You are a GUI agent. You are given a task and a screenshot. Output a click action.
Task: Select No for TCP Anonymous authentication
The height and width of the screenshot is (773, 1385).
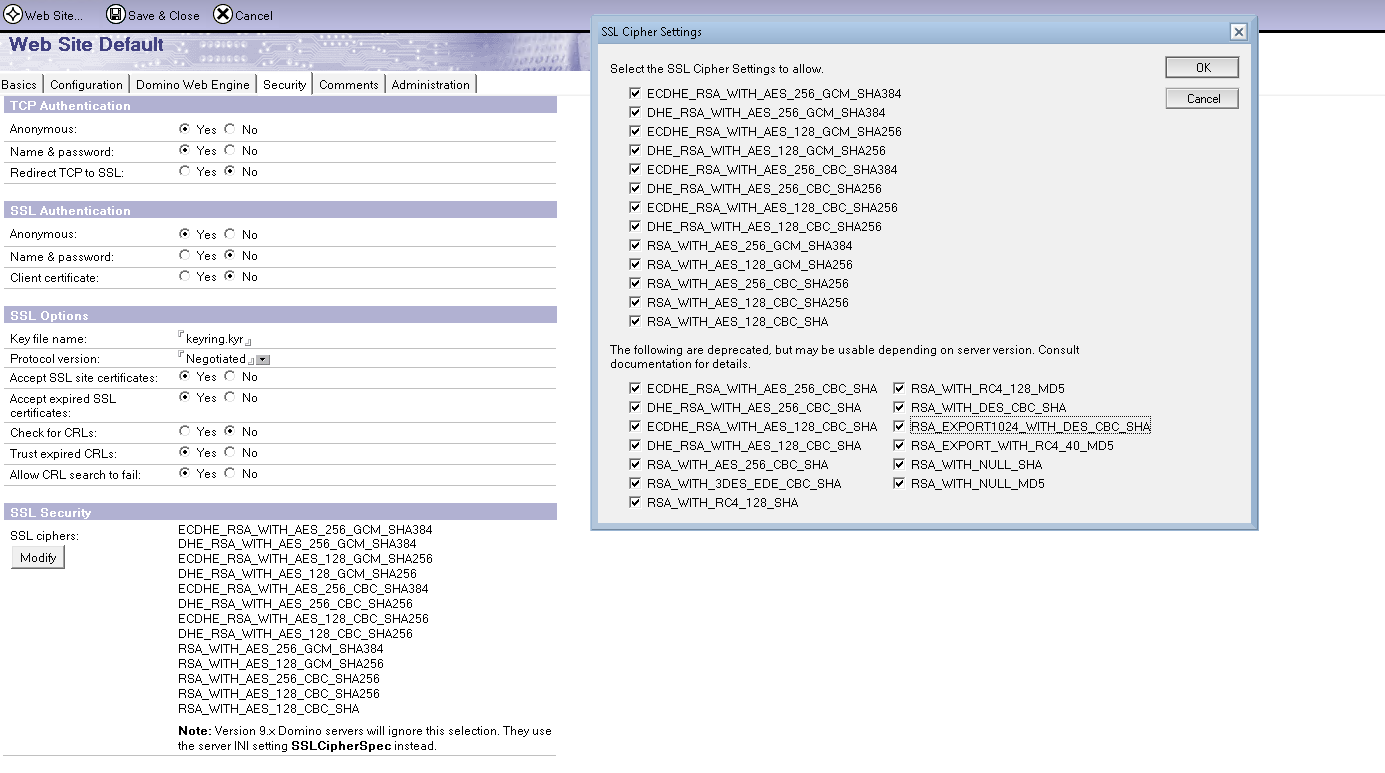(230, 130)
